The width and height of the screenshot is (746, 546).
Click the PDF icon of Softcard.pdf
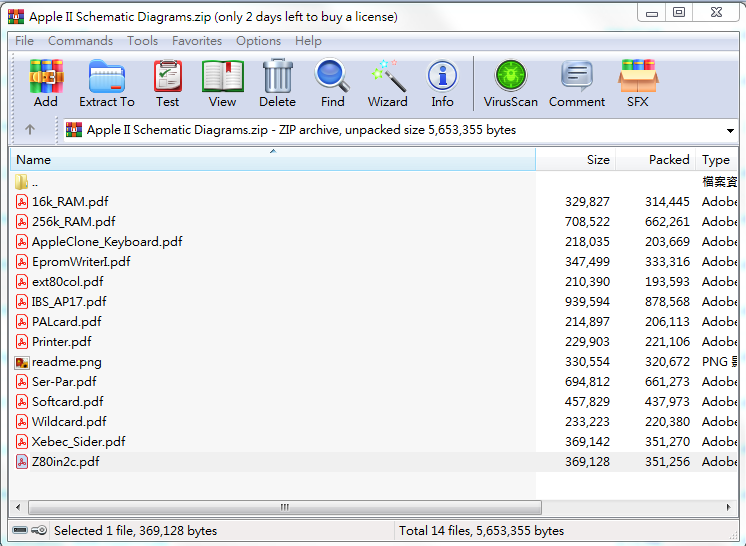pyautogui.click(x=21, y=402)
